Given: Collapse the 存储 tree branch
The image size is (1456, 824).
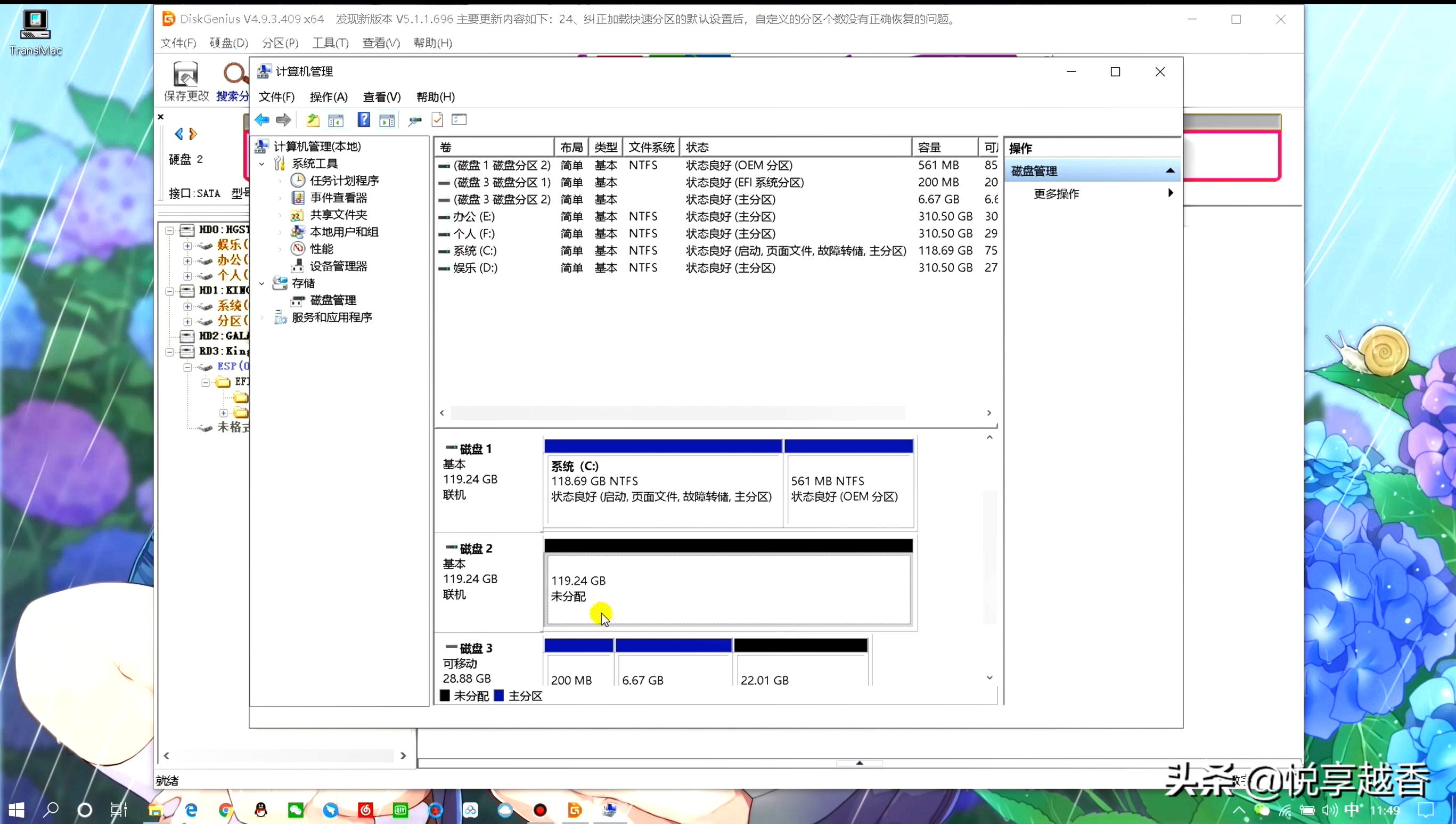Looking at the screenshot, I should coord(261,283).
